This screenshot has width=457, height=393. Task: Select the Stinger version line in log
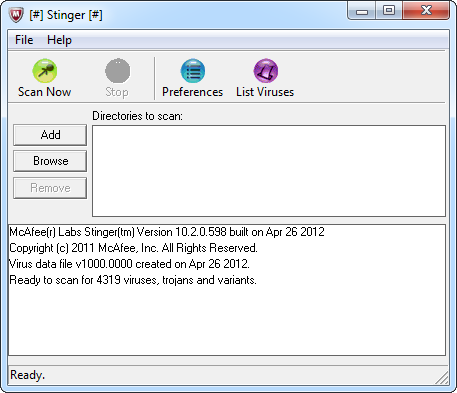[x=167, y=232]
